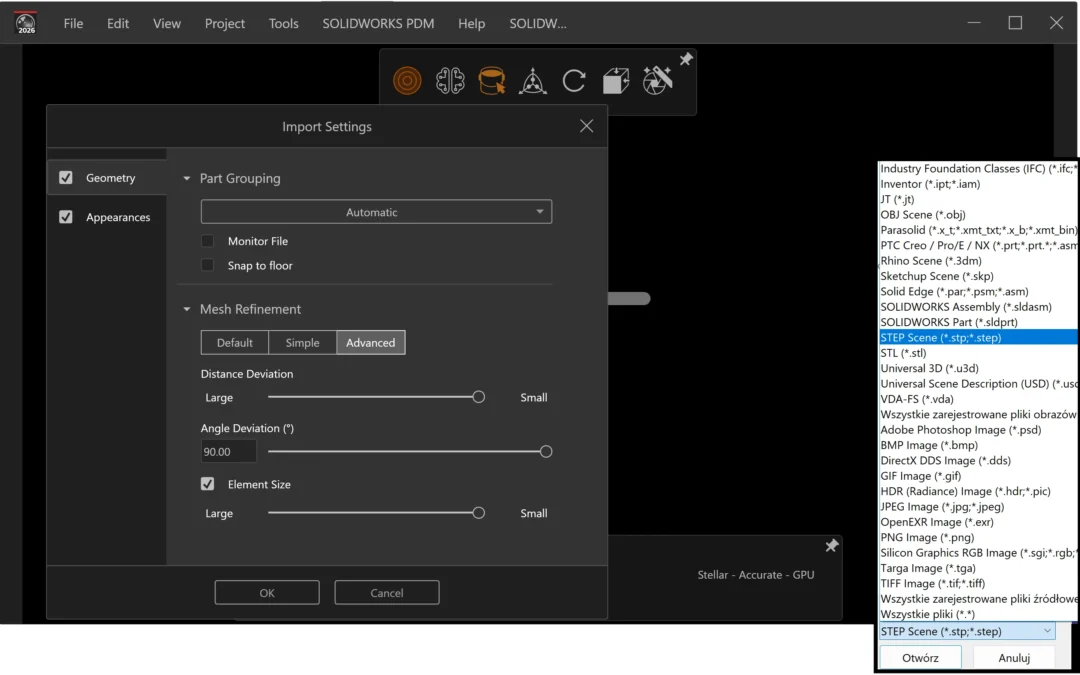Open the truncated SOLIDW... menu
The width and height of the screenshot is (1080, 675).
tap(538, 23)
